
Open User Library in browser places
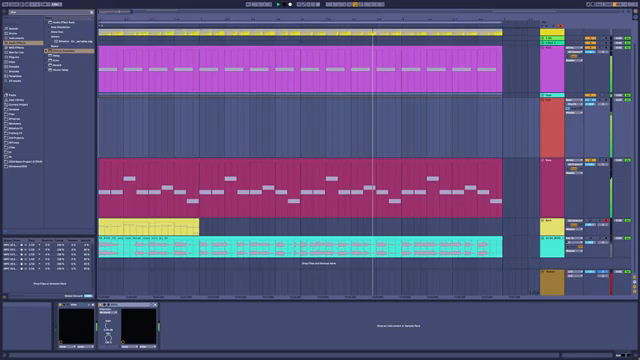click(16, 100)
